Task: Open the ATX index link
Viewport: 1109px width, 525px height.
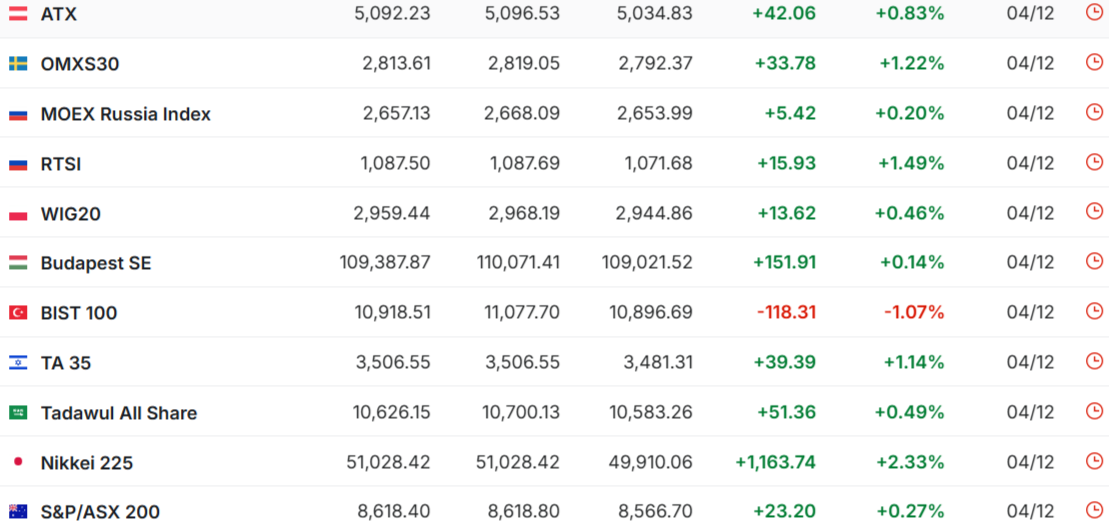Action: point(59,14)
